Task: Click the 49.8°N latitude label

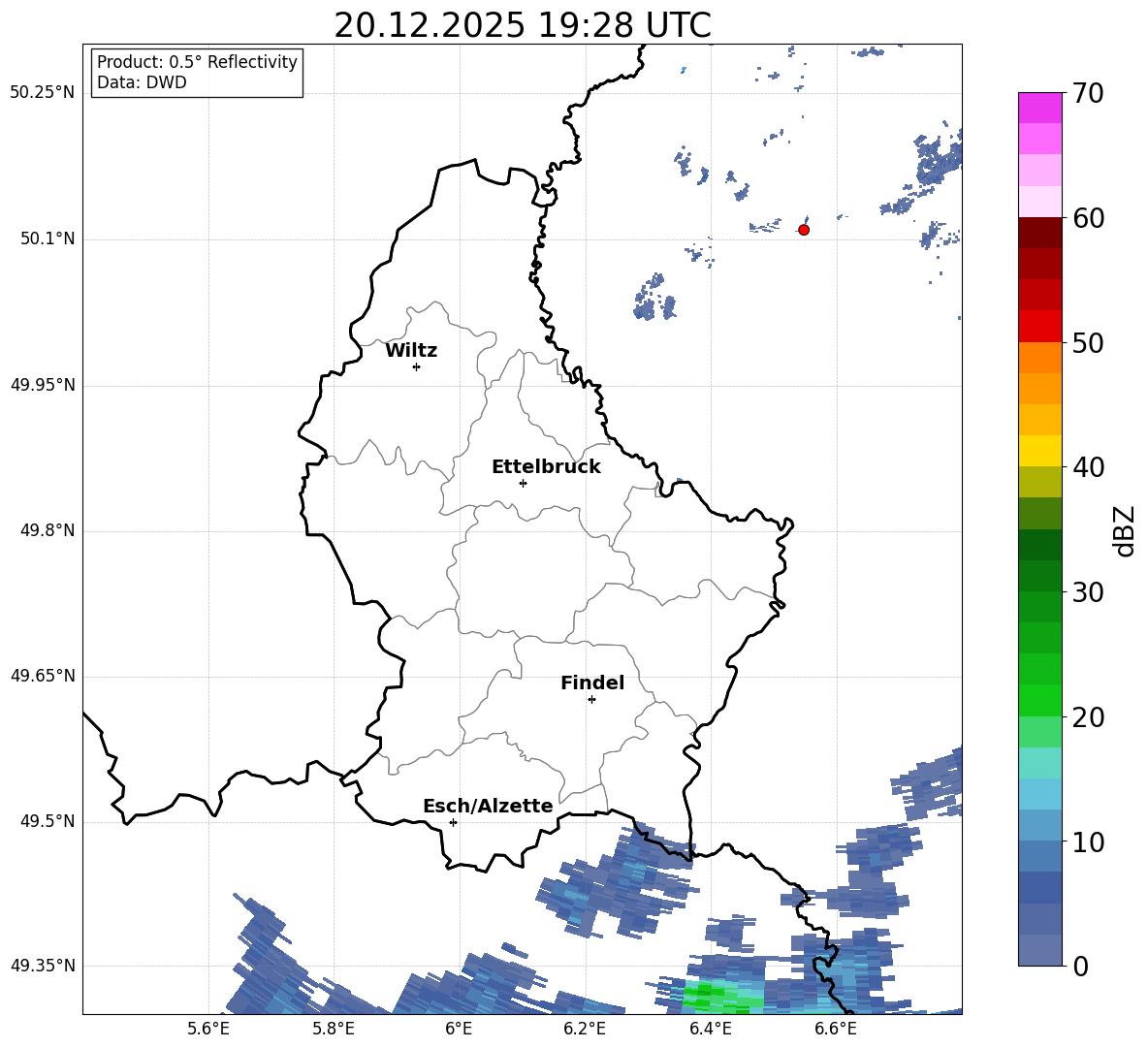Action: click(48, 530)
